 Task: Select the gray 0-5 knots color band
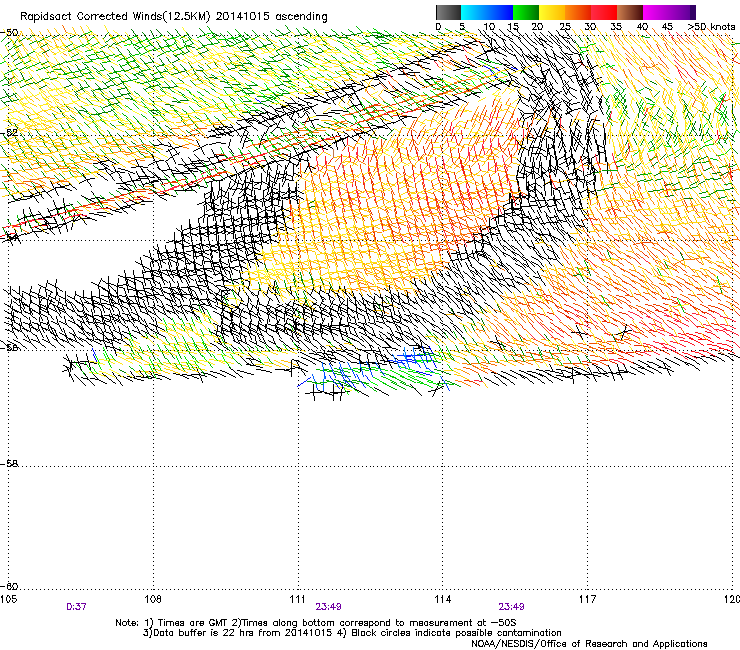coord(448,12)
